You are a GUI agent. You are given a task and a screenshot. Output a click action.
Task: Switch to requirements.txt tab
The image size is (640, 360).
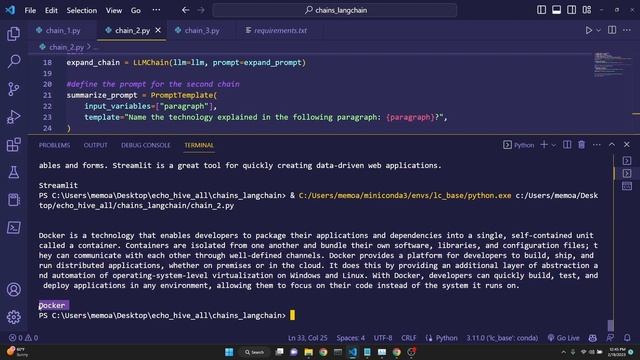(x=280, y=31)
